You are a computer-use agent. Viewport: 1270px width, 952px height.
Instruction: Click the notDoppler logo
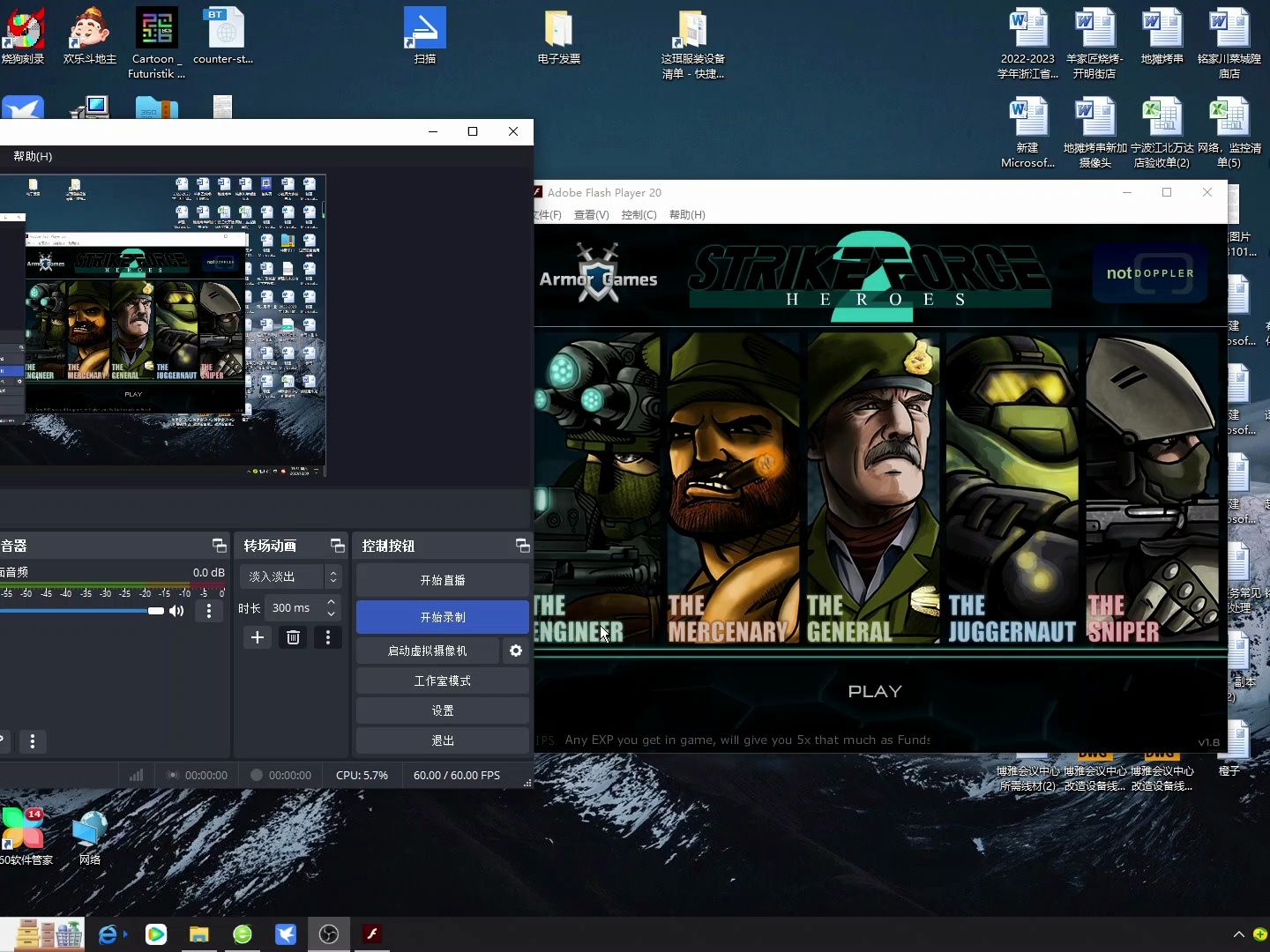(x=1150, y=273)
